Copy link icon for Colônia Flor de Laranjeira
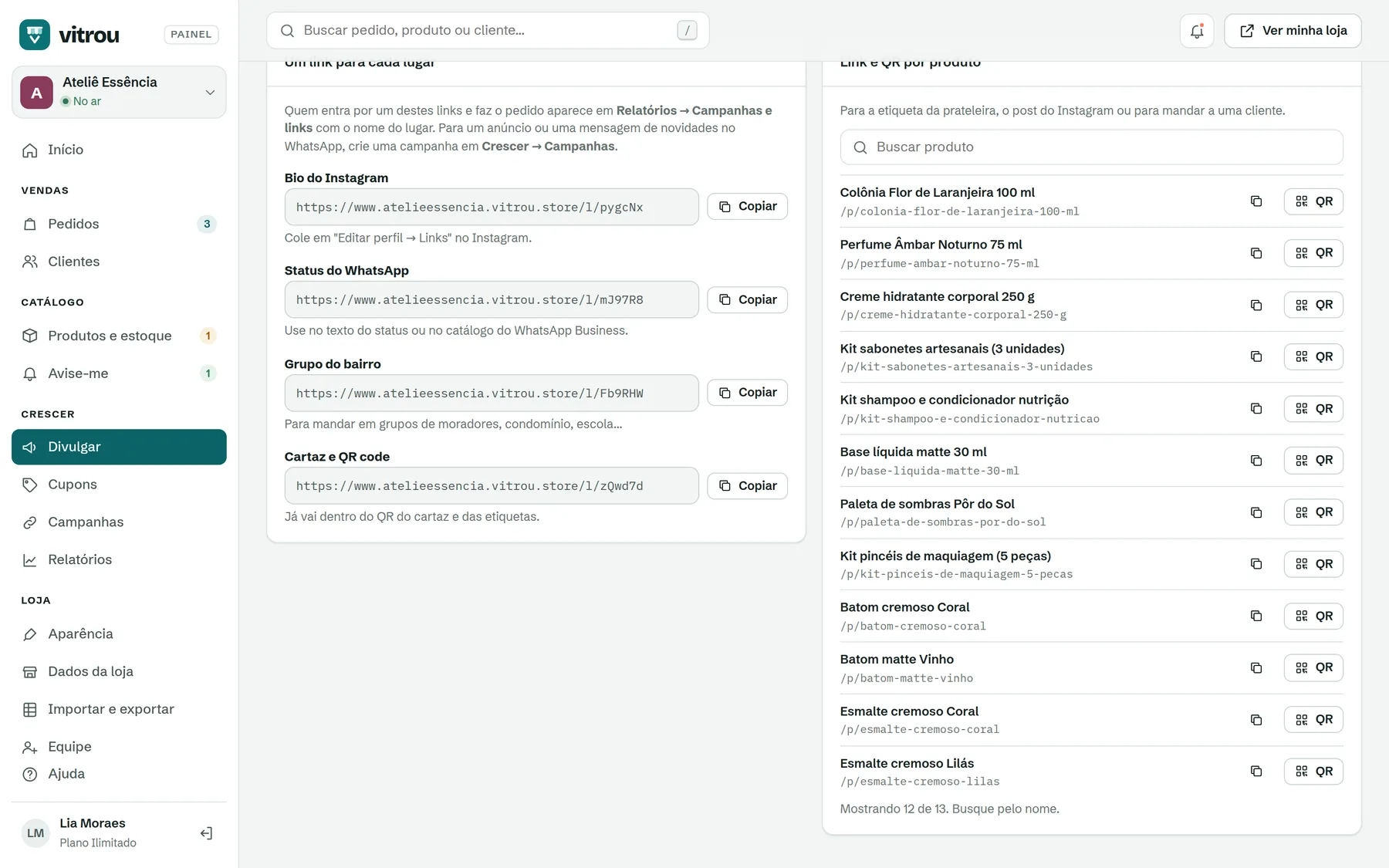 coord(1256,201)
